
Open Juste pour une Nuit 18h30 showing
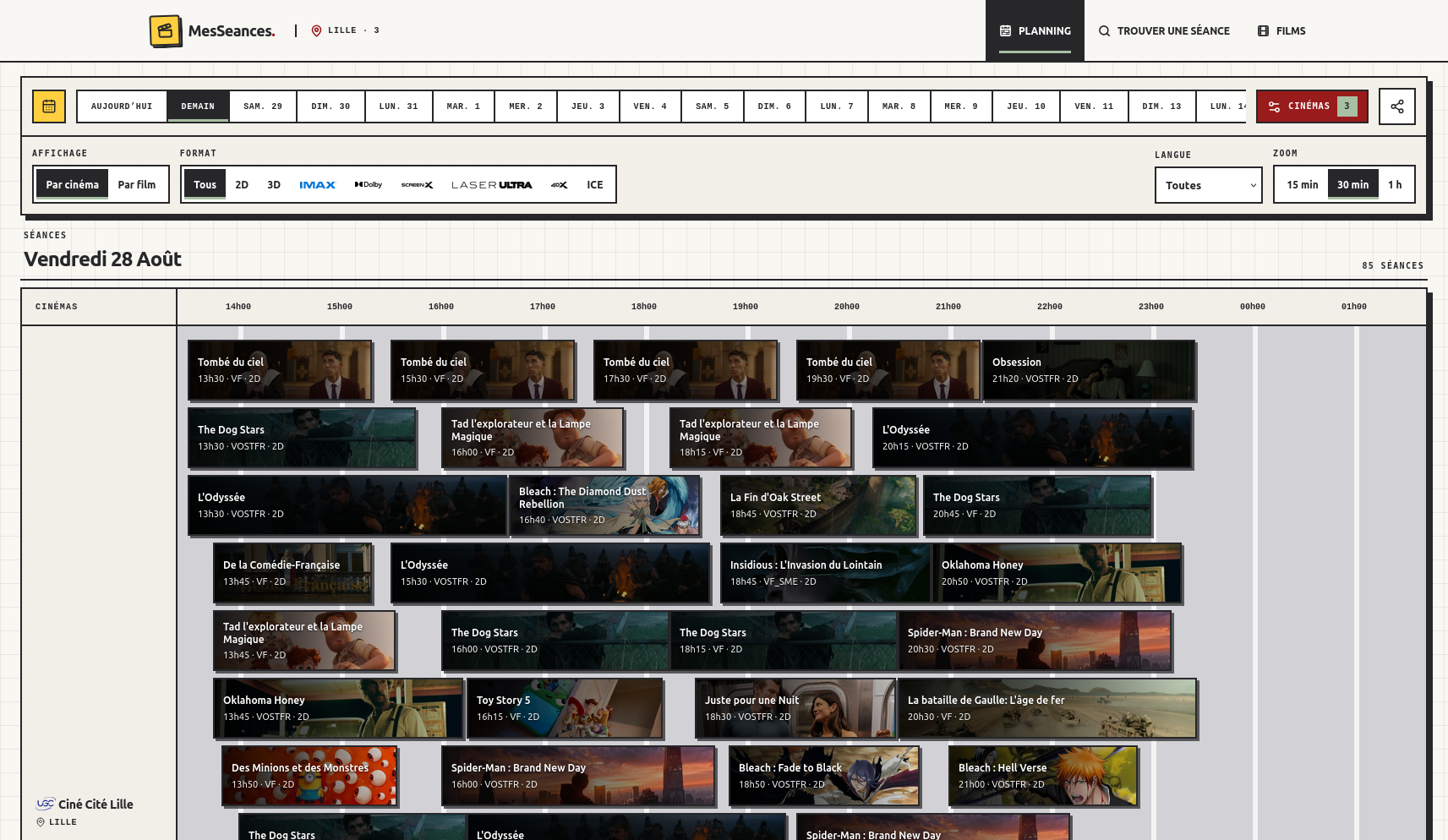click(x=795, y=708)
